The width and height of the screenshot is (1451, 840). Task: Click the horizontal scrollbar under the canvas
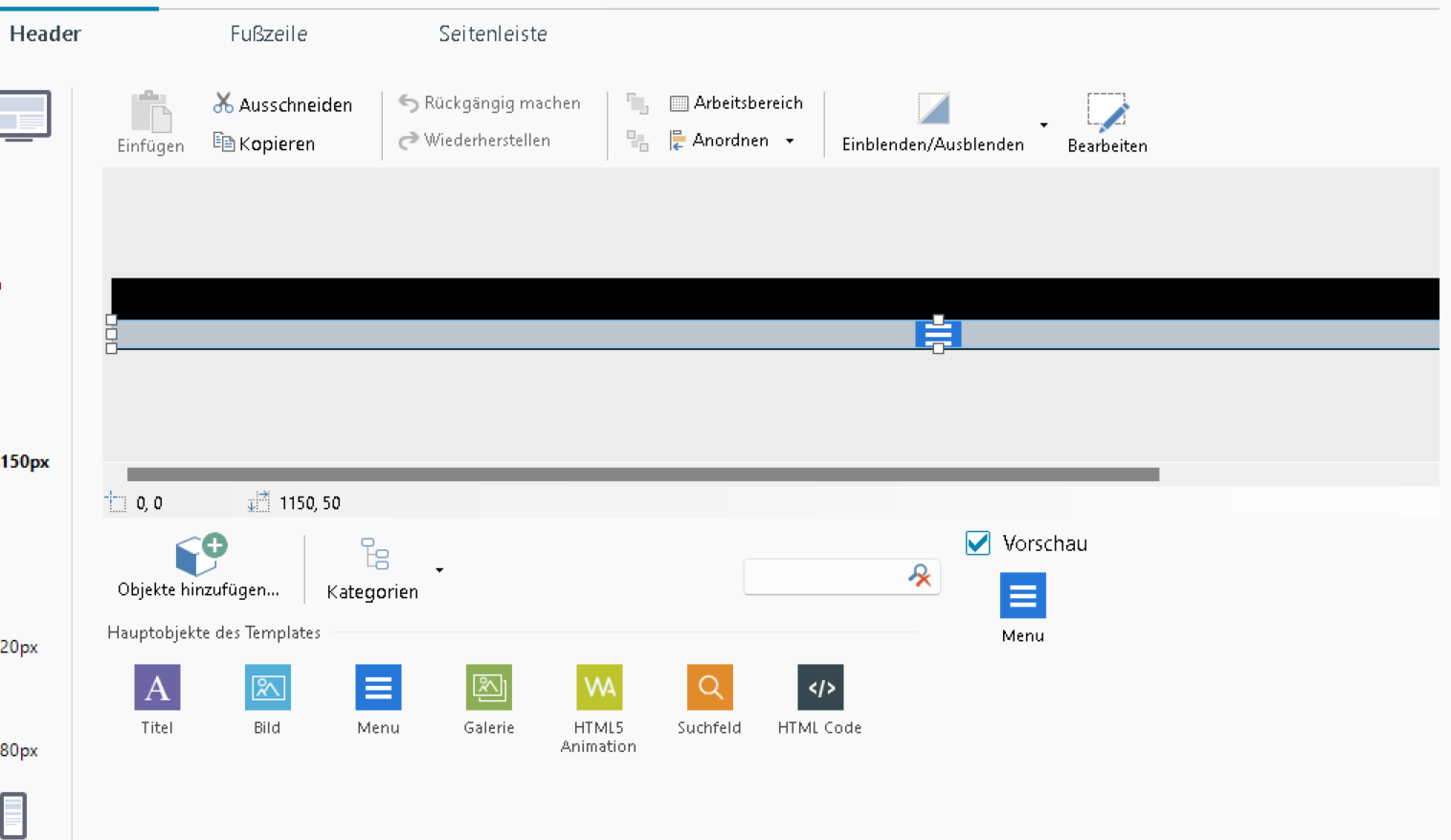[642, 475]
